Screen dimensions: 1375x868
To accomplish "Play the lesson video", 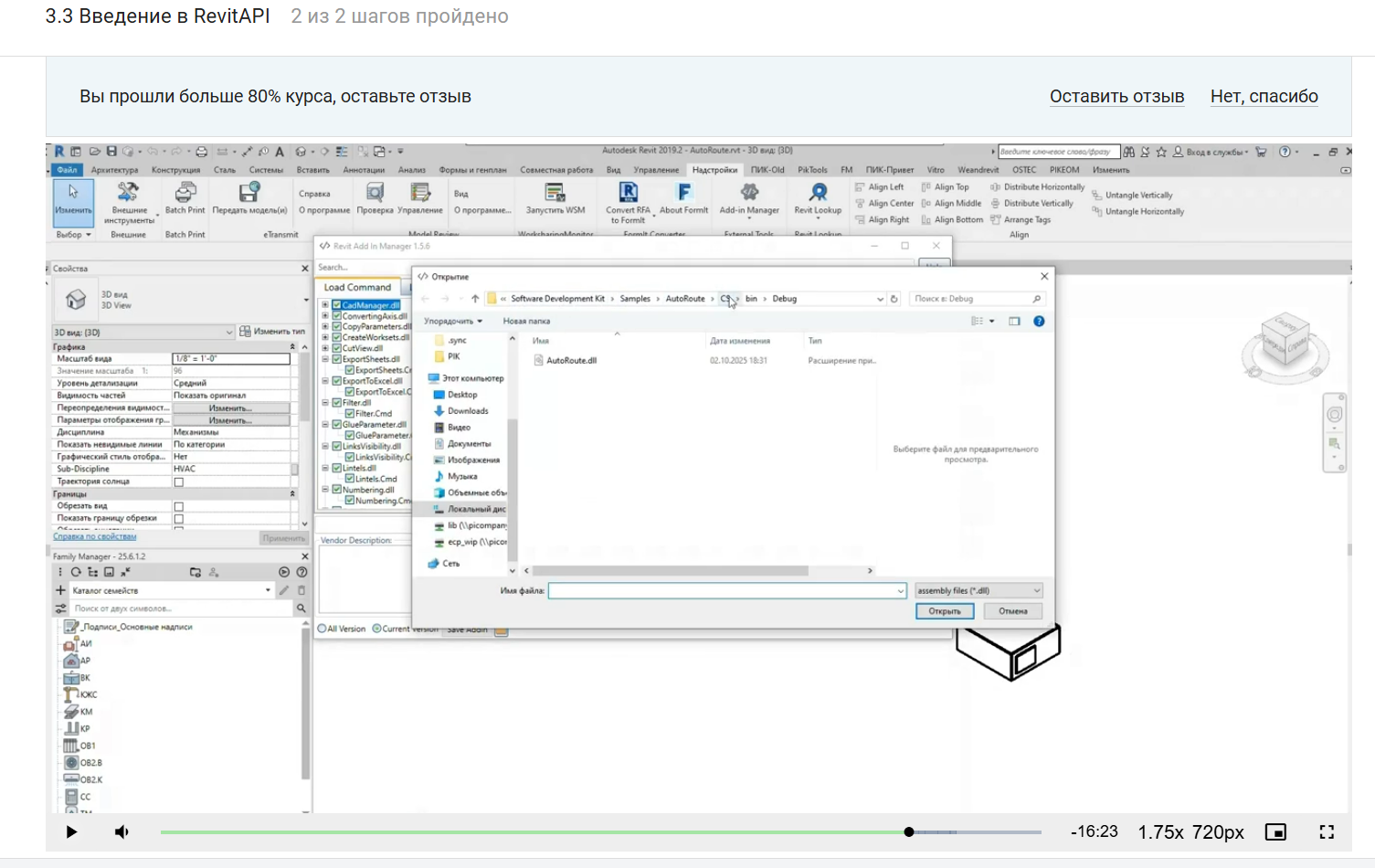I will (71, 831).
